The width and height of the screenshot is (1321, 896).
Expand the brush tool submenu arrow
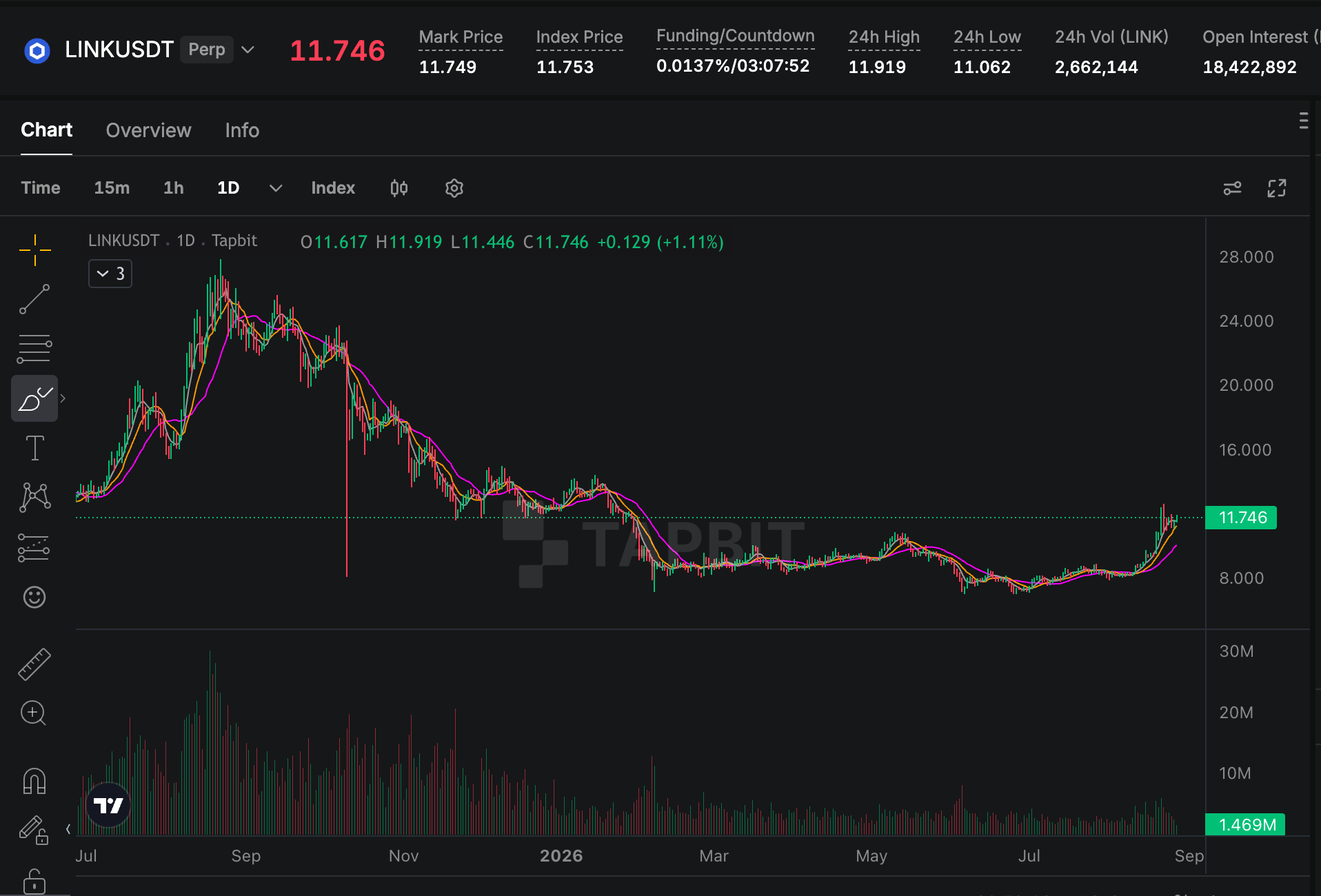tap(63, 398)
